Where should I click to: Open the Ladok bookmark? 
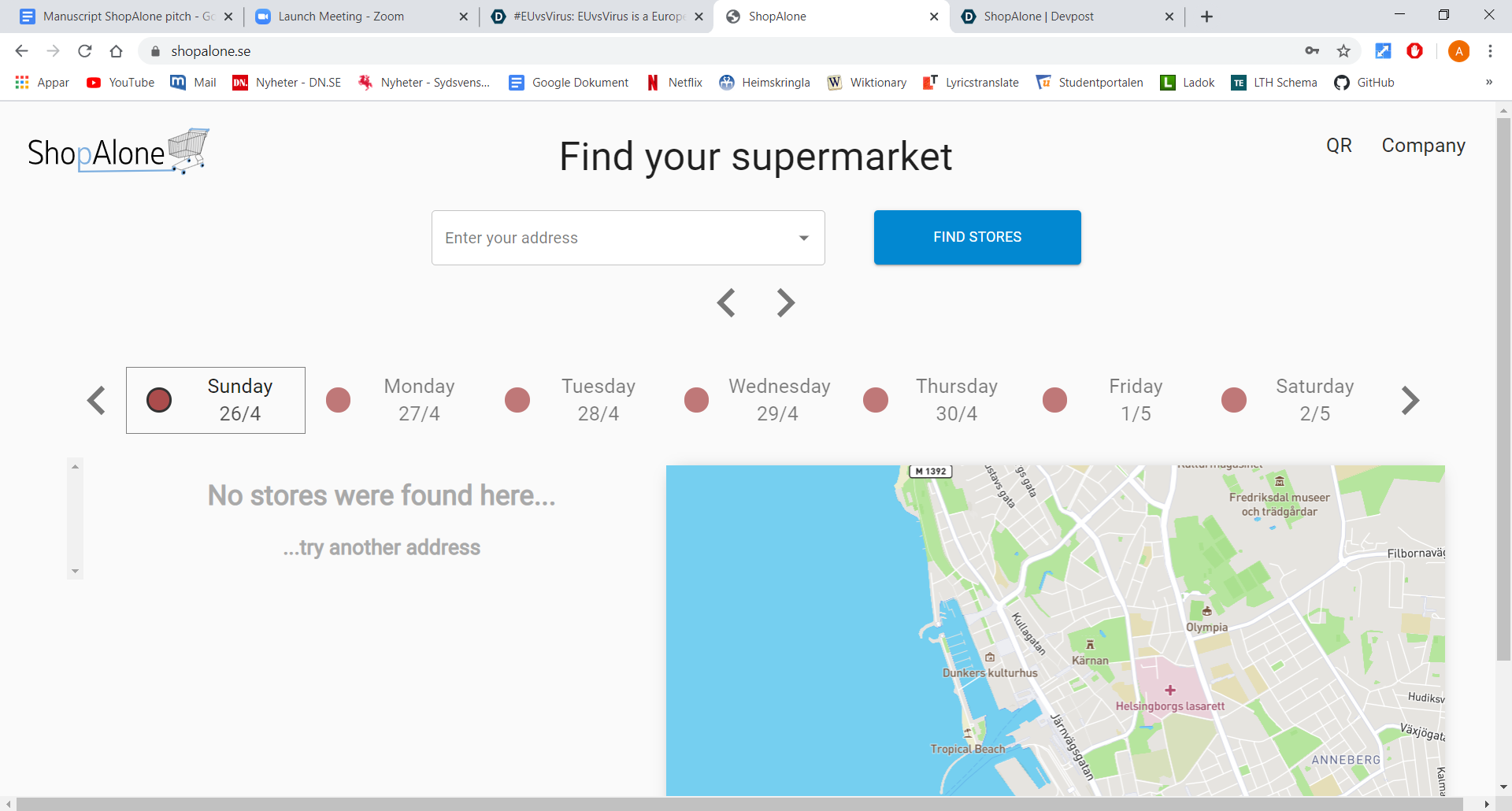click(x=1188, y=83)
